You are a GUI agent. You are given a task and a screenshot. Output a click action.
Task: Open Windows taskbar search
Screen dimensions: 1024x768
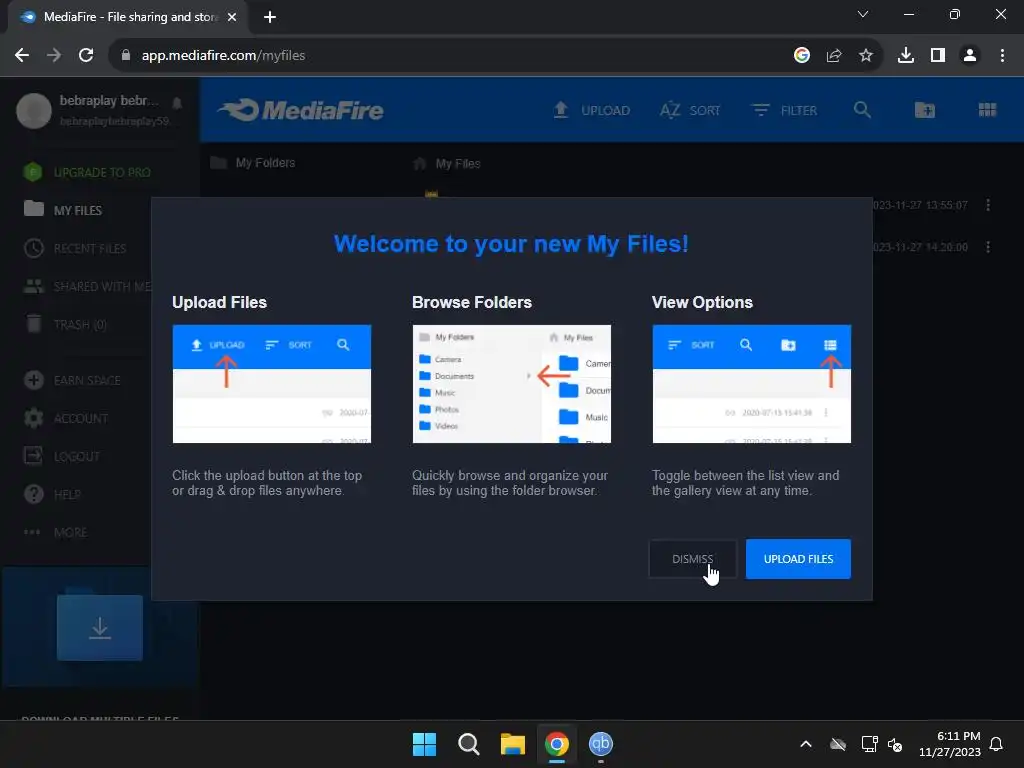[x=469, y=744]
